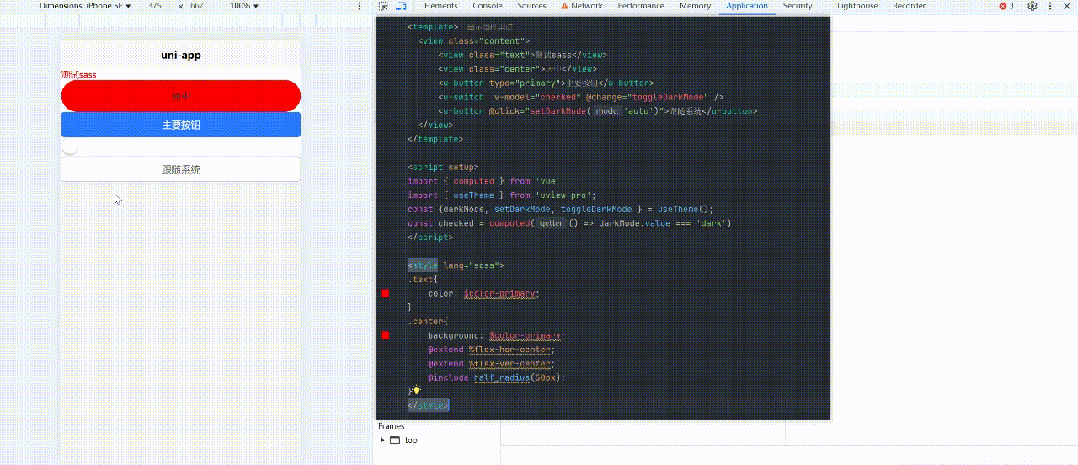Expand the top frame tree item
Viewport: 1078px width, 465px height.
382,440
